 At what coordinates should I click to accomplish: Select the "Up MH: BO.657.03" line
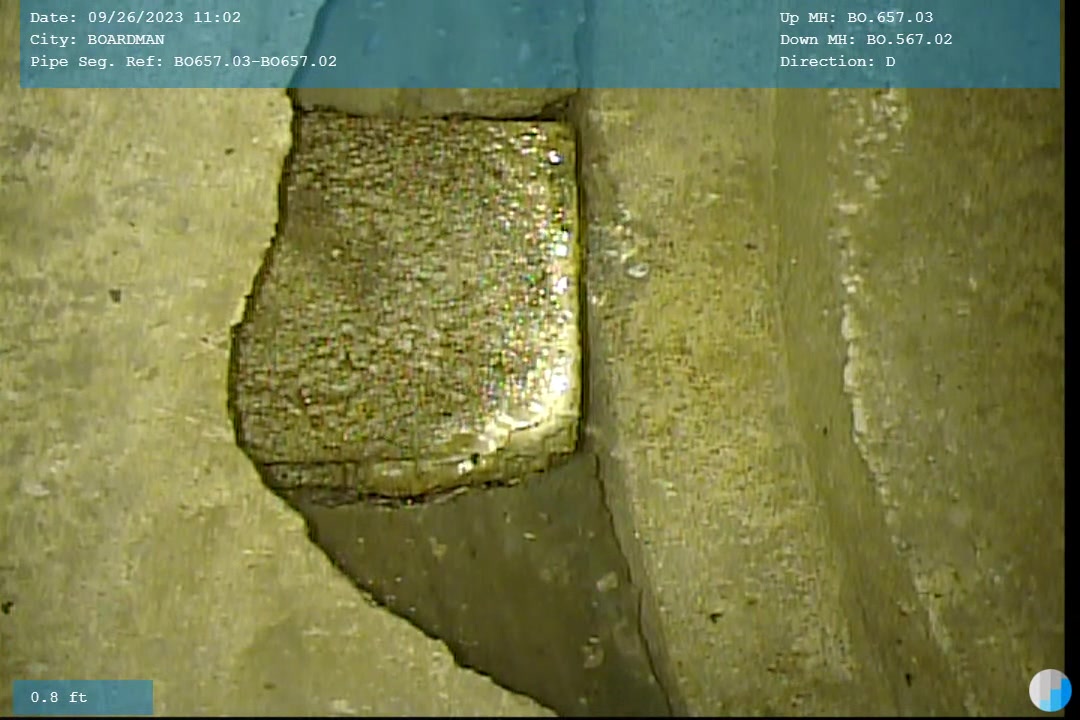tap(856, 17)
